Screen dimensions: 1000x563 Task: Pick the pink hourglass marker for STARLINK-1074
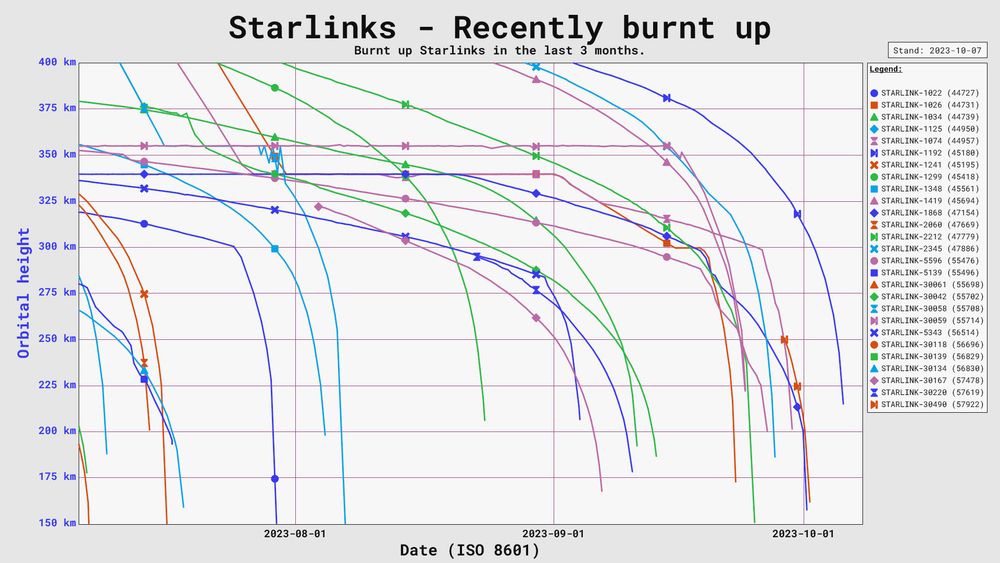coord(874,141)
